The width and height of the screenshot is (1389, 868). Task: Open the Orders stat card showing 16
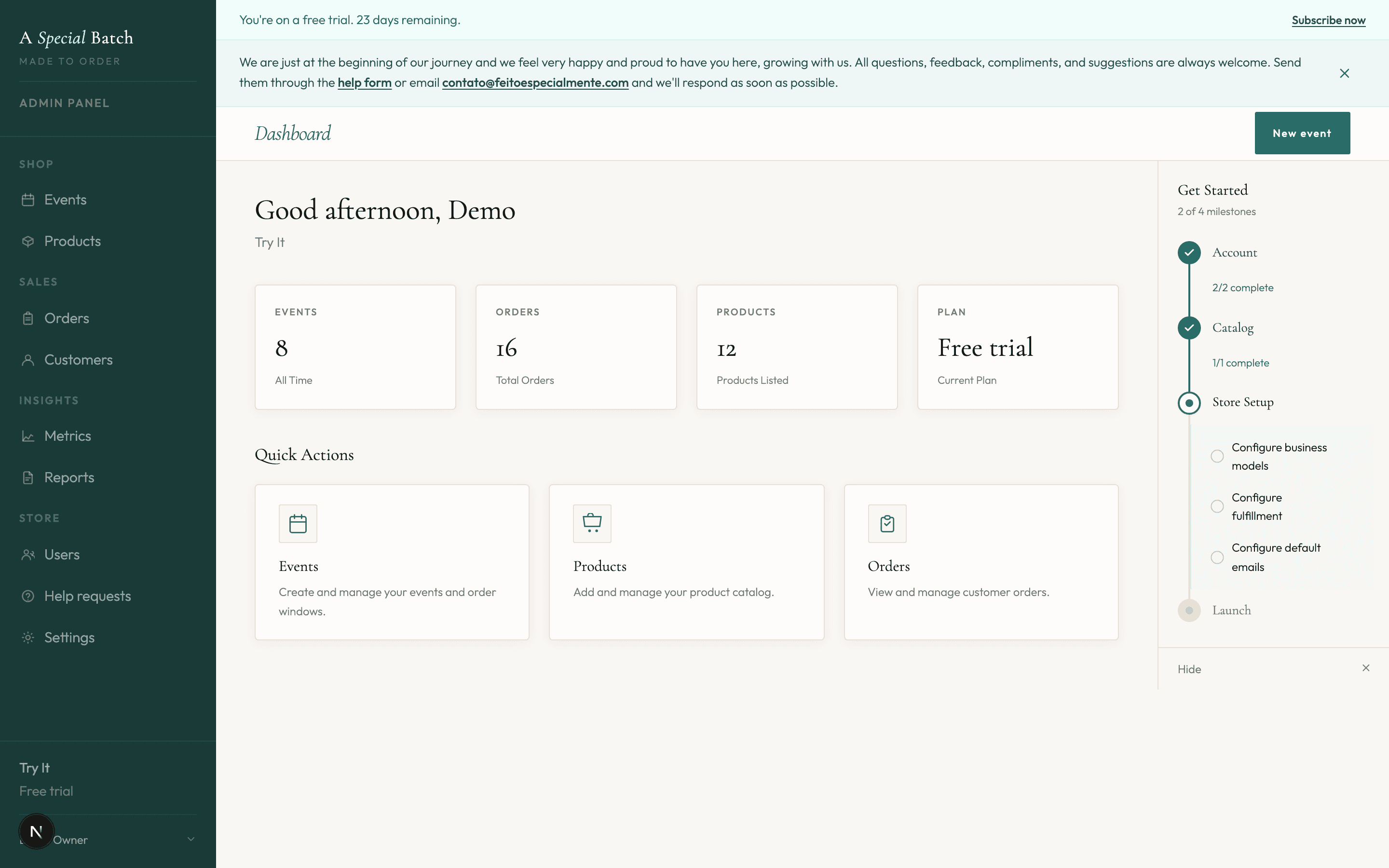point(576,347)
